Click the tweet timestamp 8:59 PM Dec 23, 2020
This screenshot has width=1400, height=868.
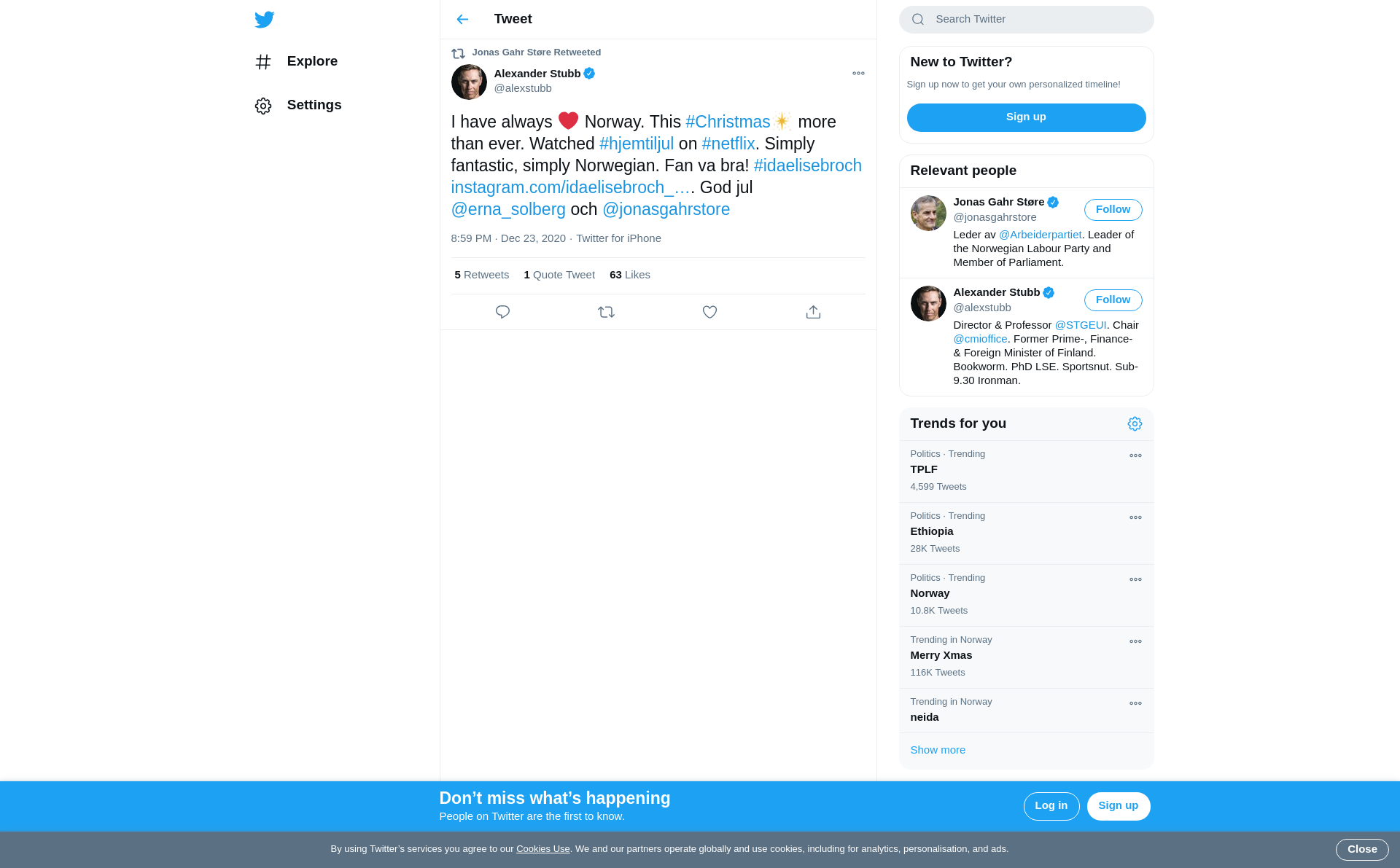[508, 239]
